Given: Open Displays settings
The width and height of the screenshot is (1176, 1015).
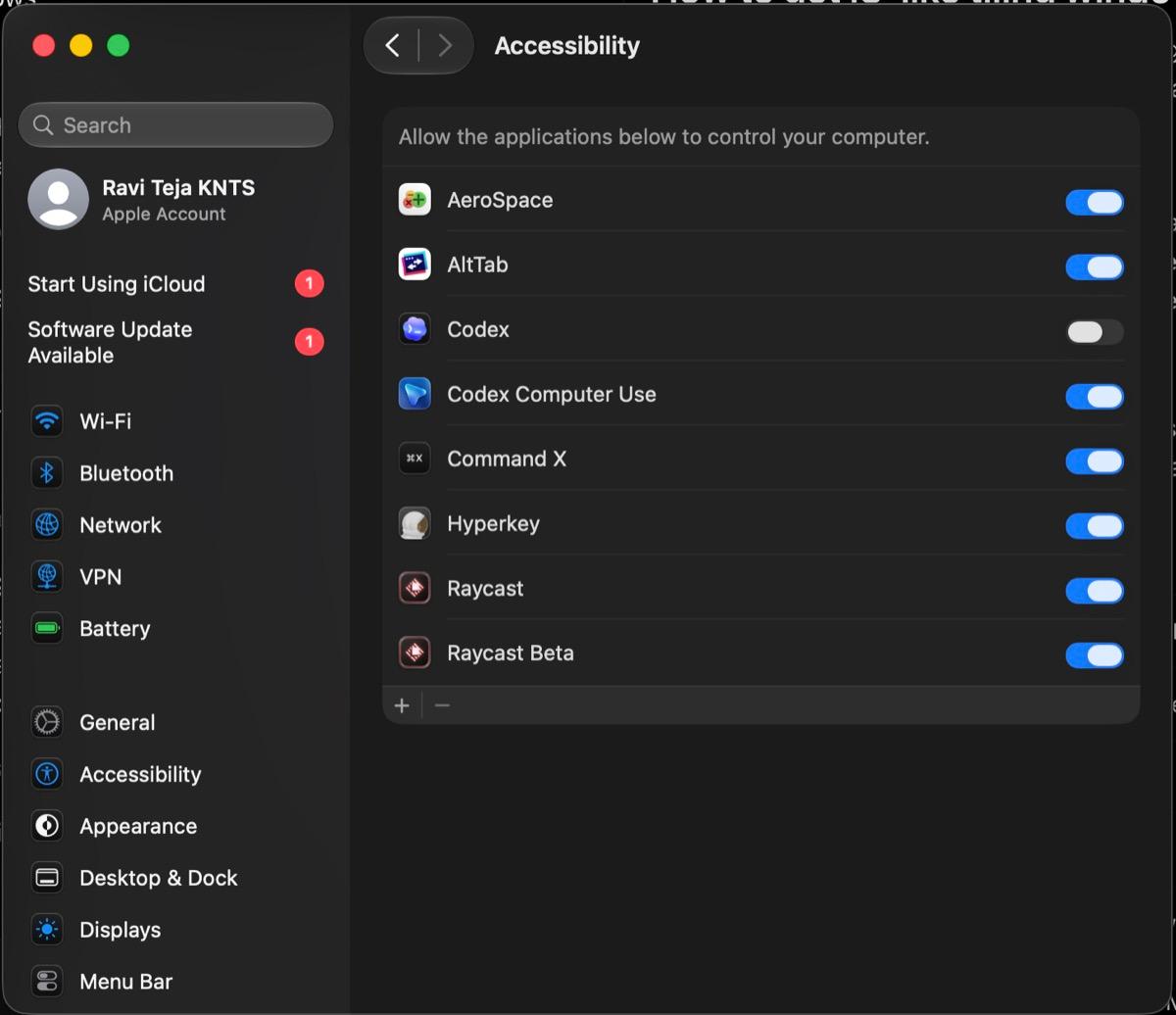Looking at the screenshot, I should coord(176,930).
